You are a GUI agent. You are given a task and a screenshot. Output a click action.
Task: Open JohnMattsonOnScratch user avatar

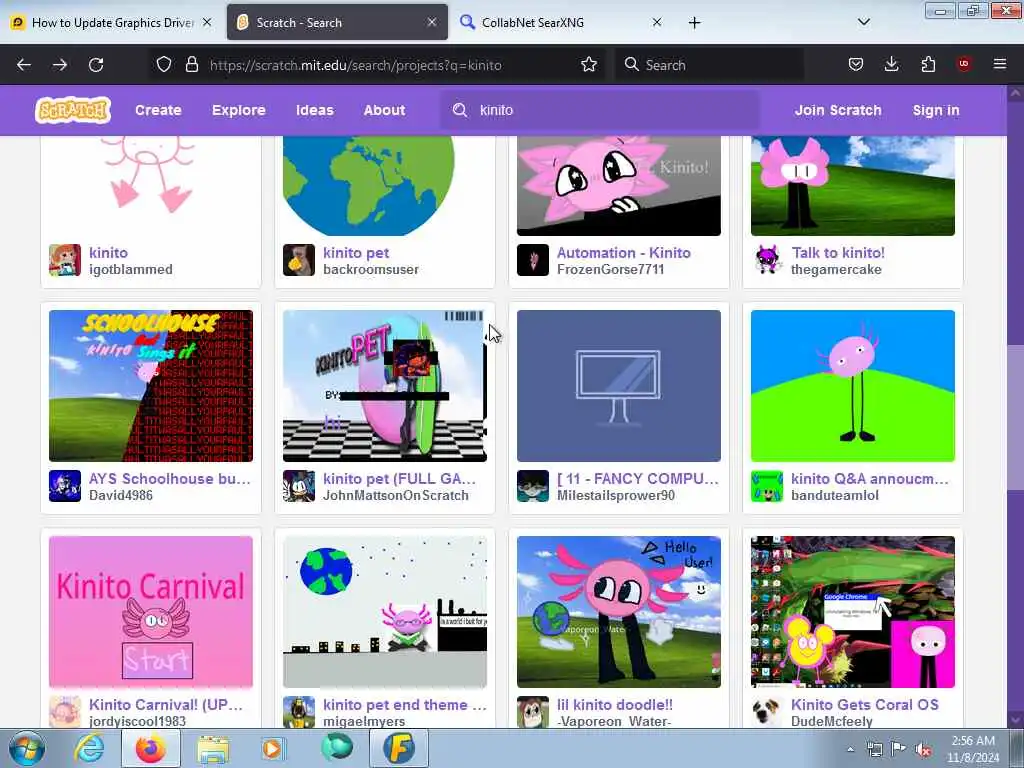(x=298, y=486)
